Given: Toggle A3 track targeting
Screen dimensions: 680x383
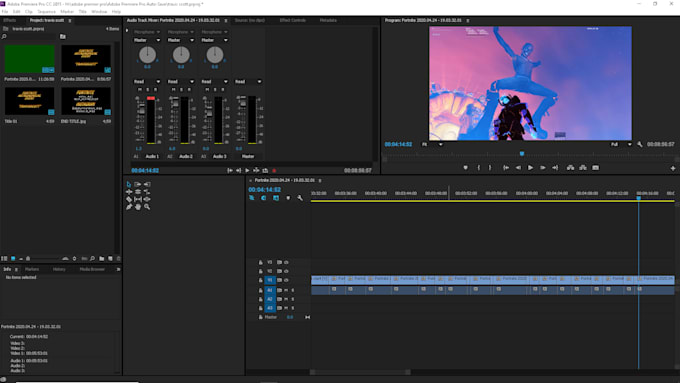Looking at the screenshot, I should click(x=270, y=308).
